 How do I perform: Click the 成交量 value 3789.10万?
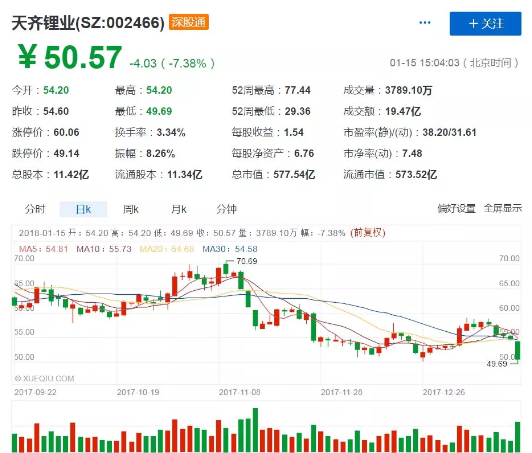(x=408, y=90)
